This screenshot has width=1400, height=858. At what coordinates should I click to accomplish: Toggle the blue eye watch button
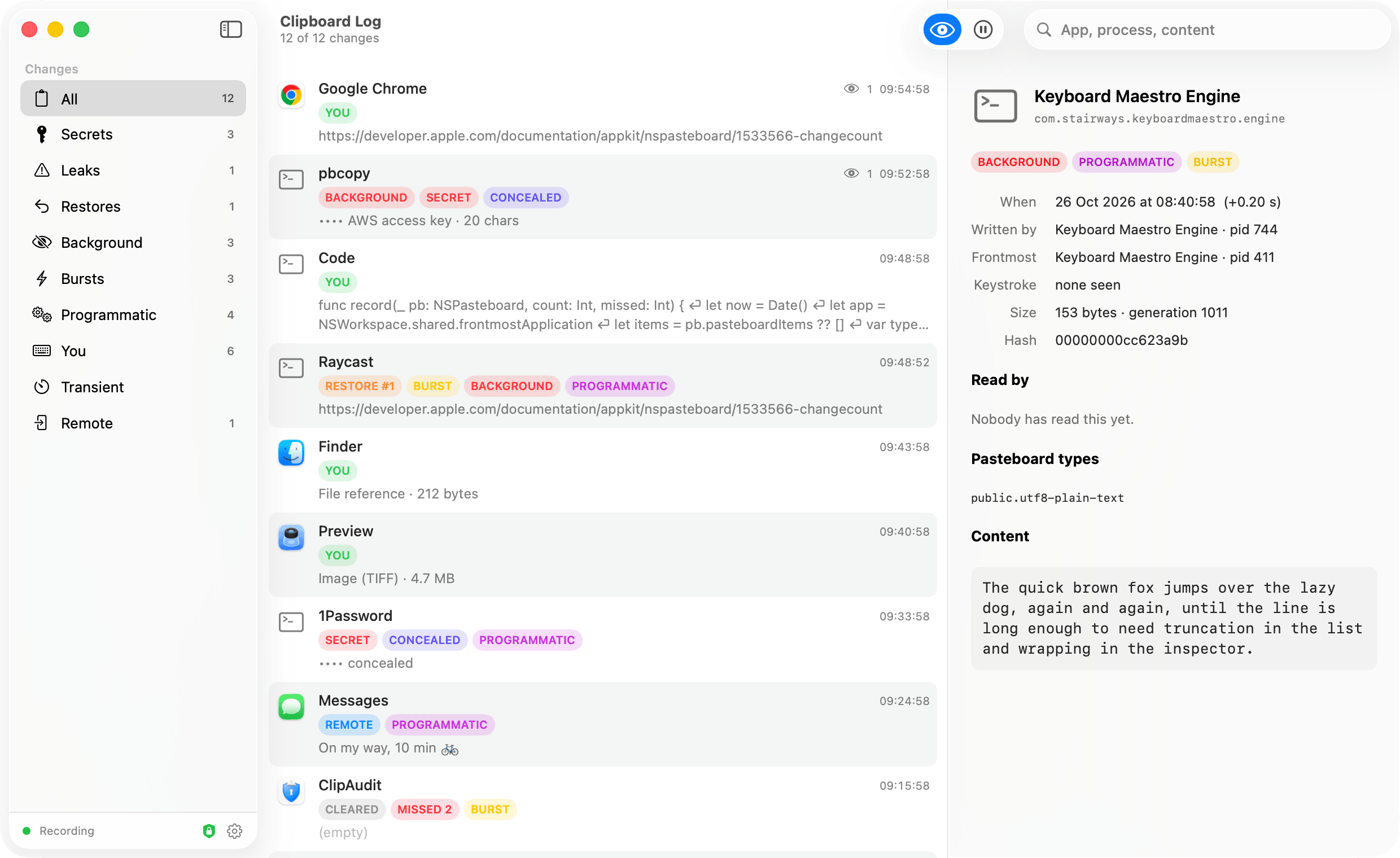942,29
